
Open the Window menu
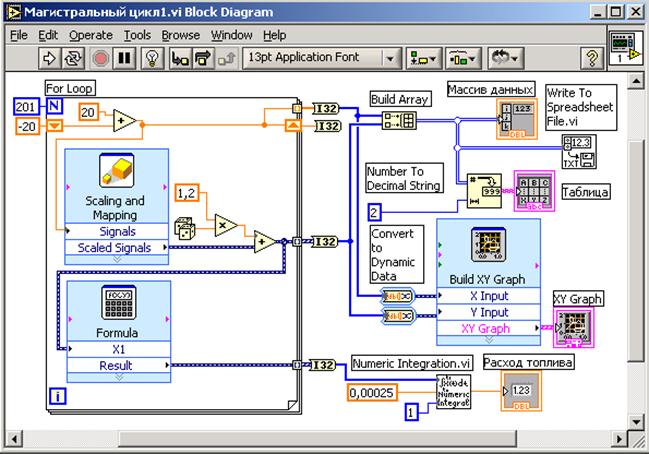pyautogui.click(x=231, y=35)
